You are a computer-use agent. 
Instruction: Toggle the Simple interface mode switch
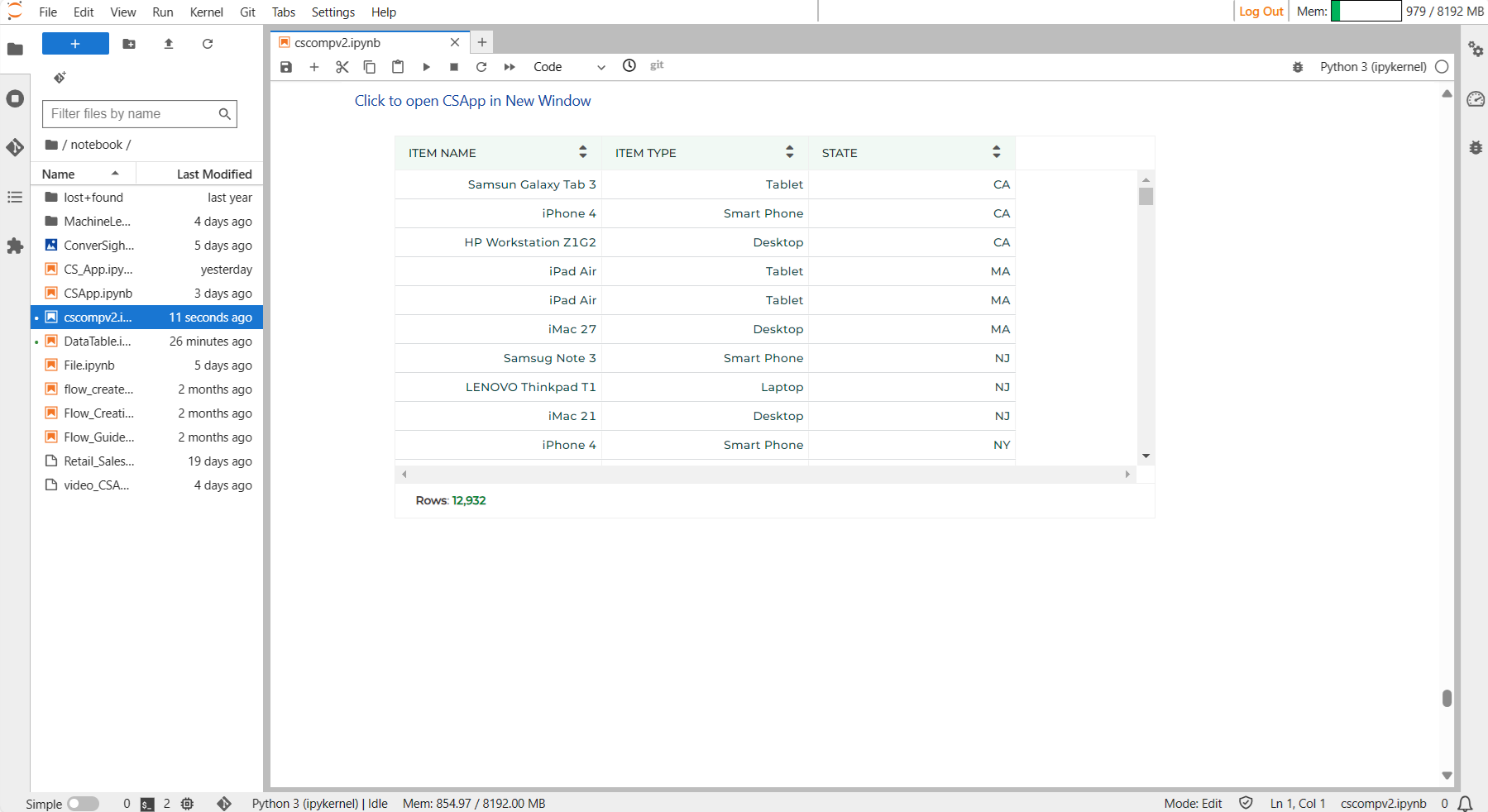pyautogui.click(x=83, y=804)
